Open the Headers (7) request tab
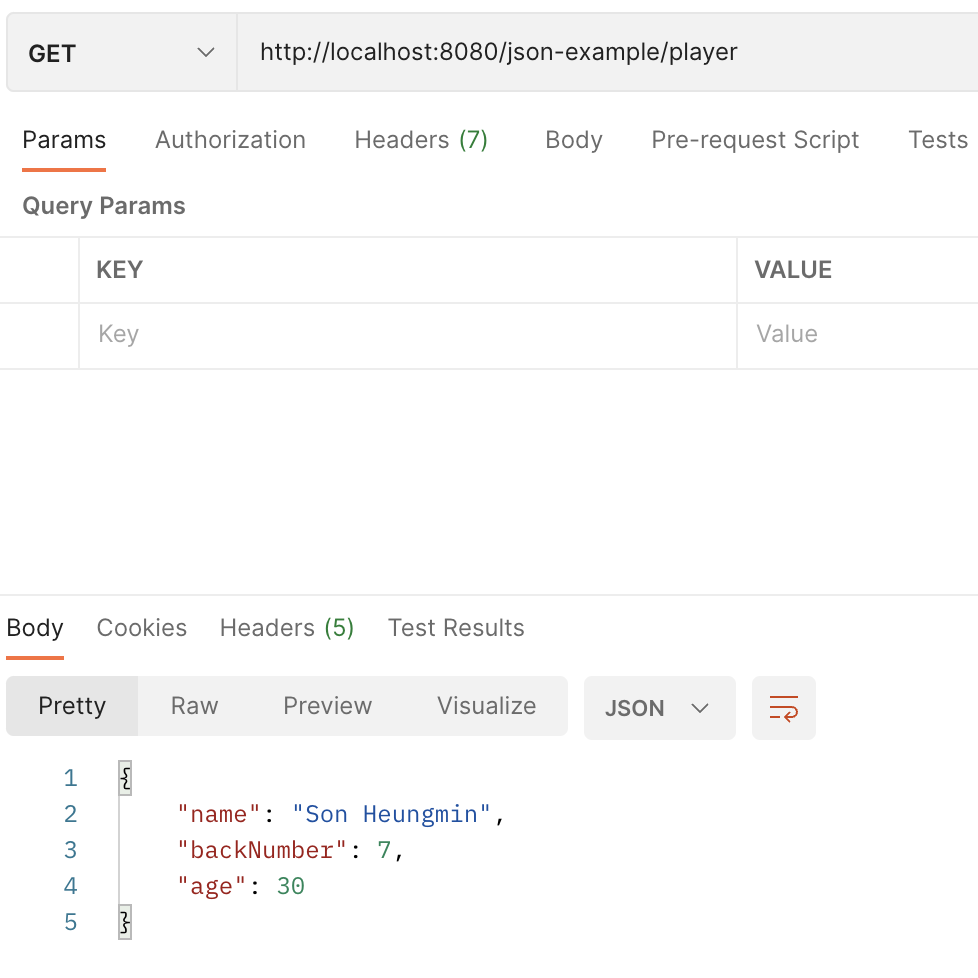Image resolution: width=978 pixels, height=978 pixels. [421, 140]
